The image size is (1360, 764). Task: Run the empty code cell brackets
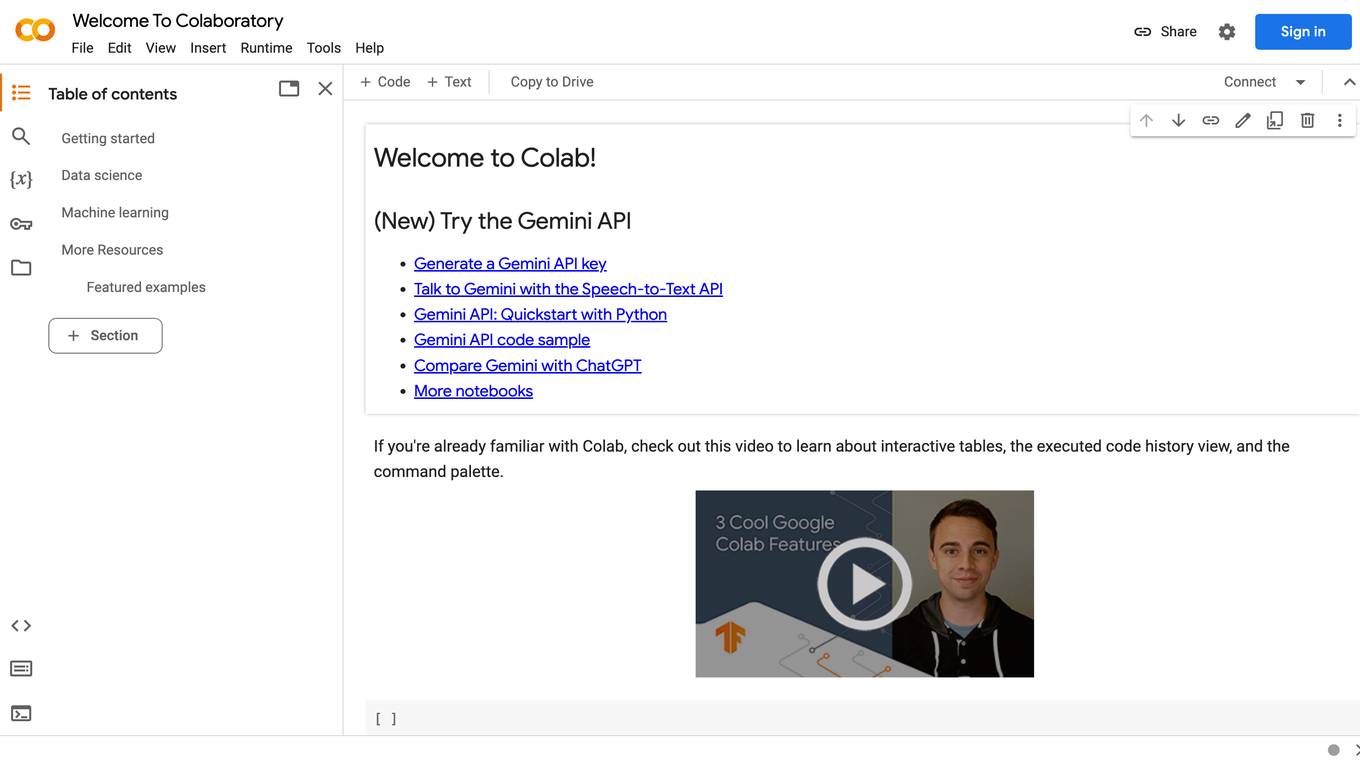(x=386, y=718)
